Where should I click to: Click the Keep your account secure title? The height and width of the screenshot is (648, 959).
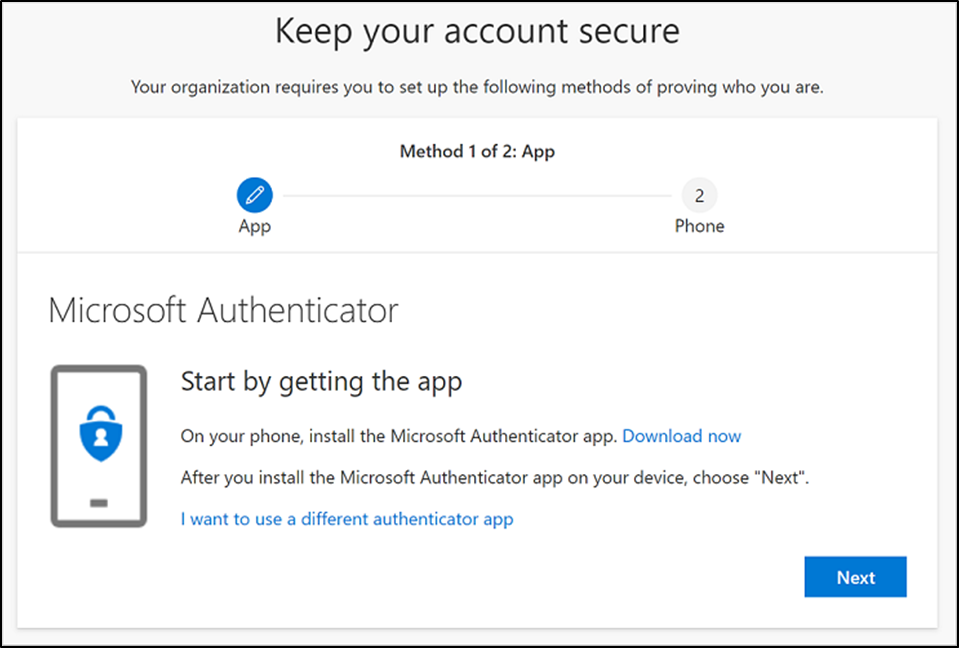coord(477,31)
